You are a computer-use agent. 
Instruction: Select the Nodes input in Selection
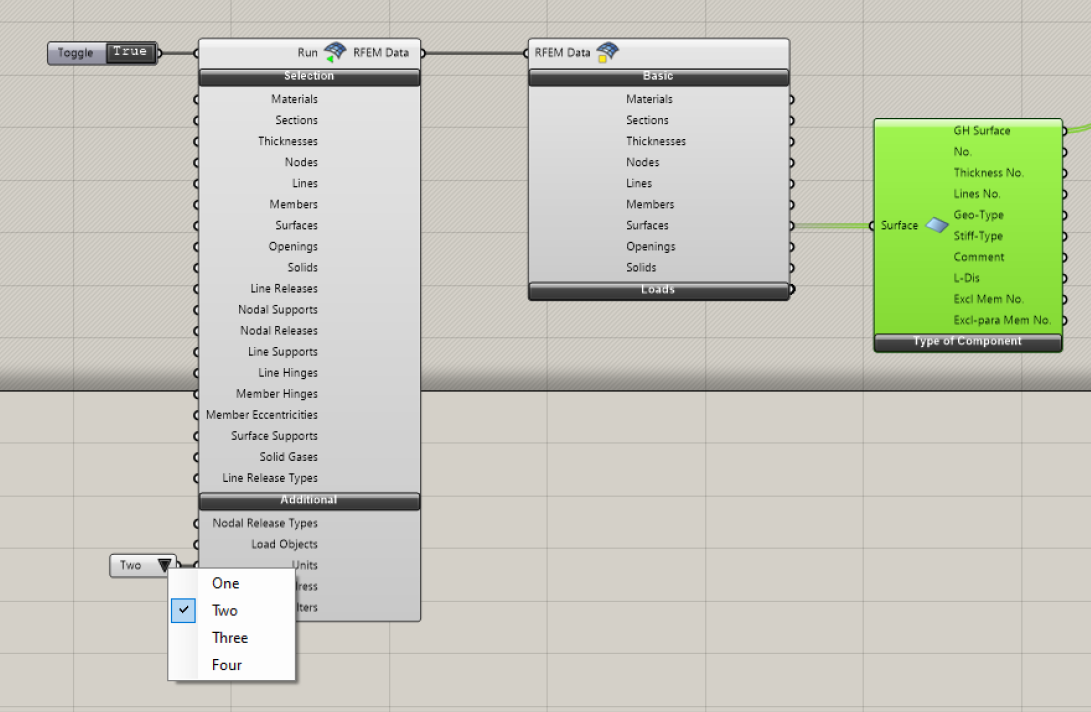point(301,162)
